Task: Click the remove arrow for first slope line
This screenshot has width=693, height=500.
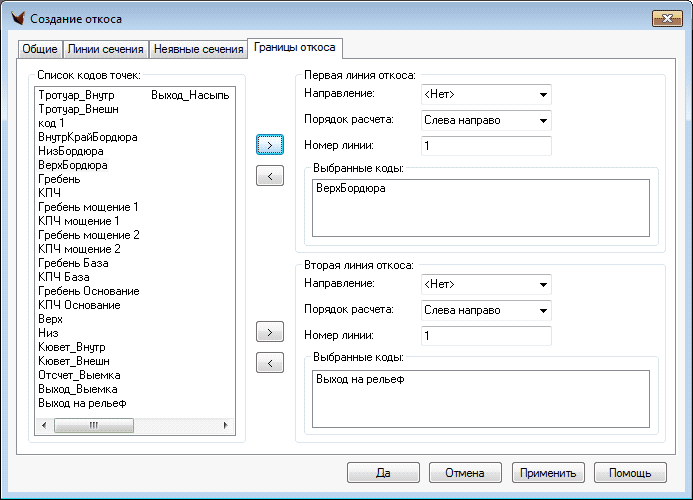Action: pos(269,176)
